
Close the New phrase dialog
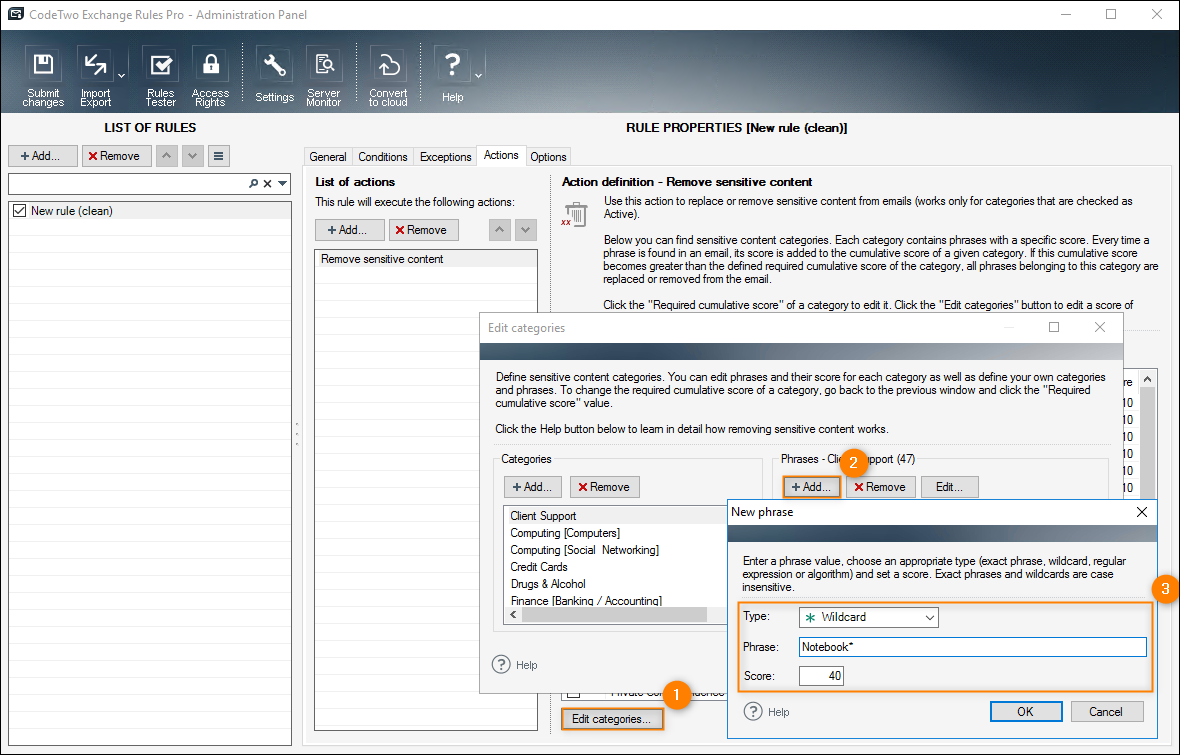[x=1142, y=512]
